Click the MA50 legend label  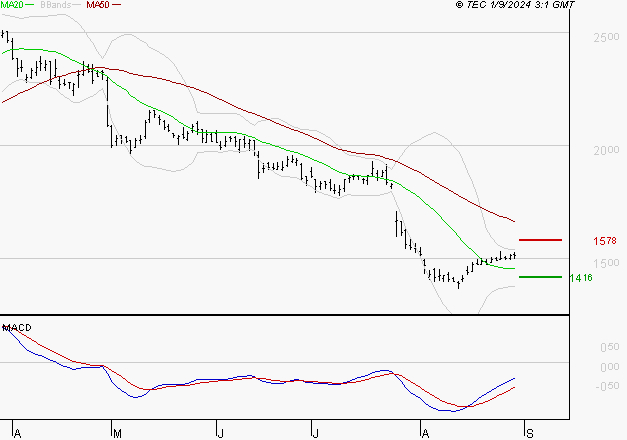tap(98, 4)
